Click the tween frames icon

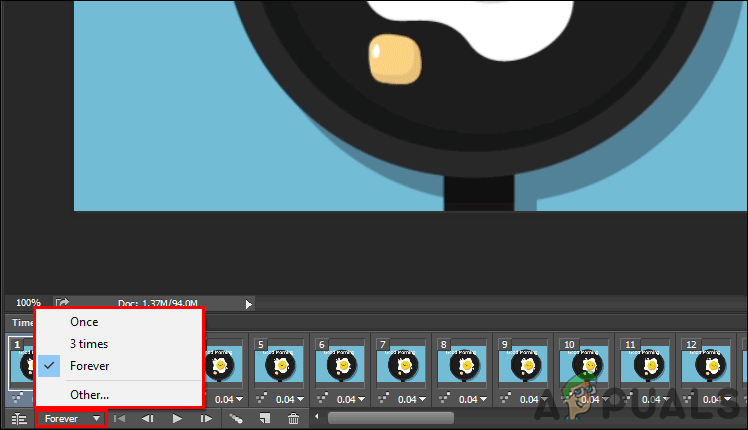coord(236,419)
